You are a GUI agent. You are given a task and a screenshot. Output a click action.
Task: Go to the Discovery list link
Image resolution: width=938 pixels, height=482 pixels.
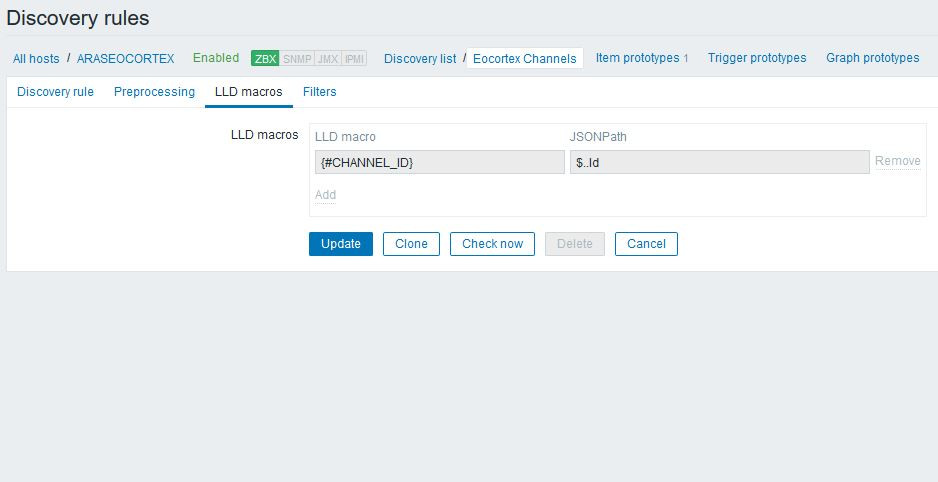click(x=420, y=59)
